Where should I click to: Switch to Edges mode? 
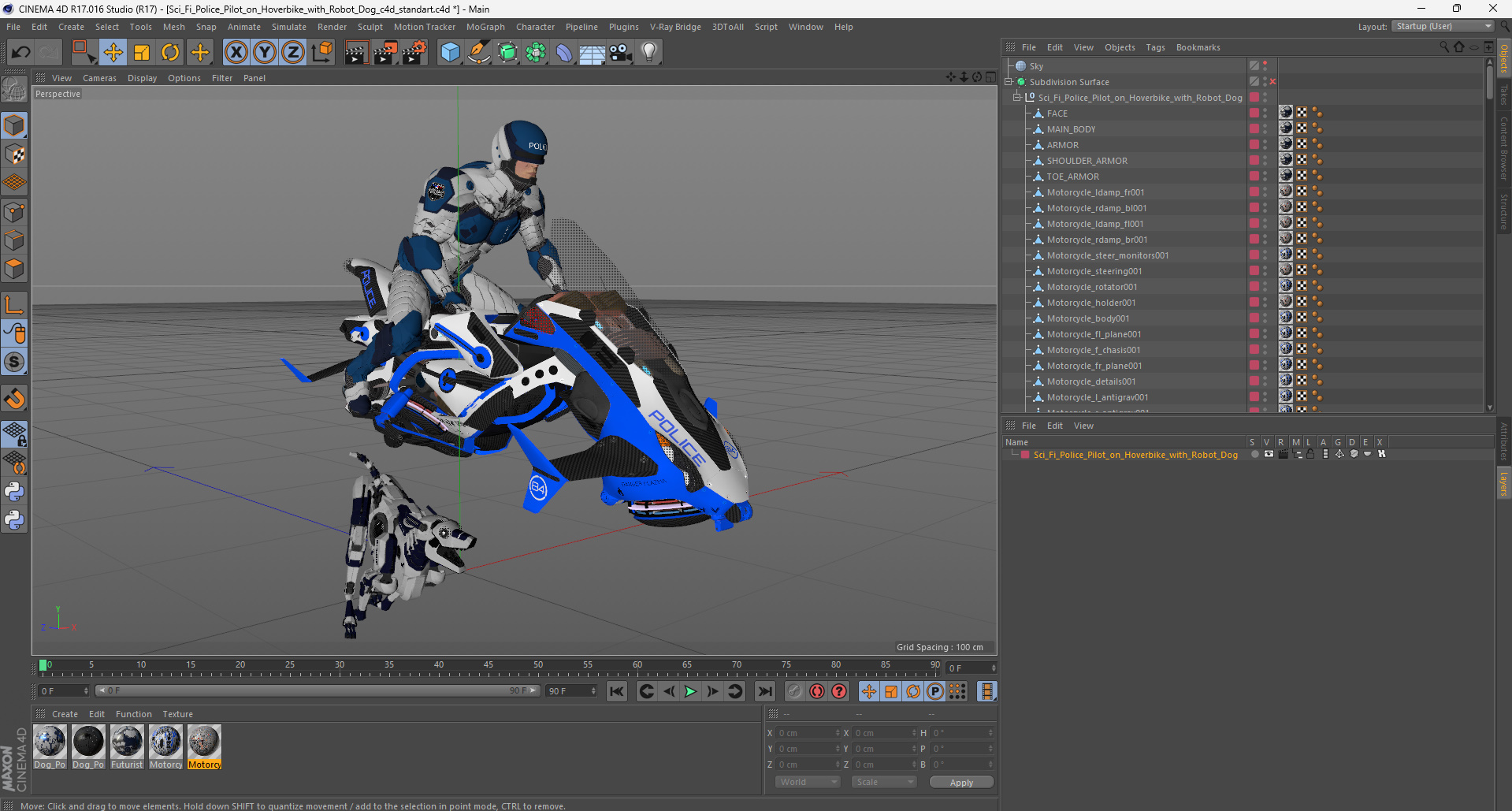(x=14, y=240)
